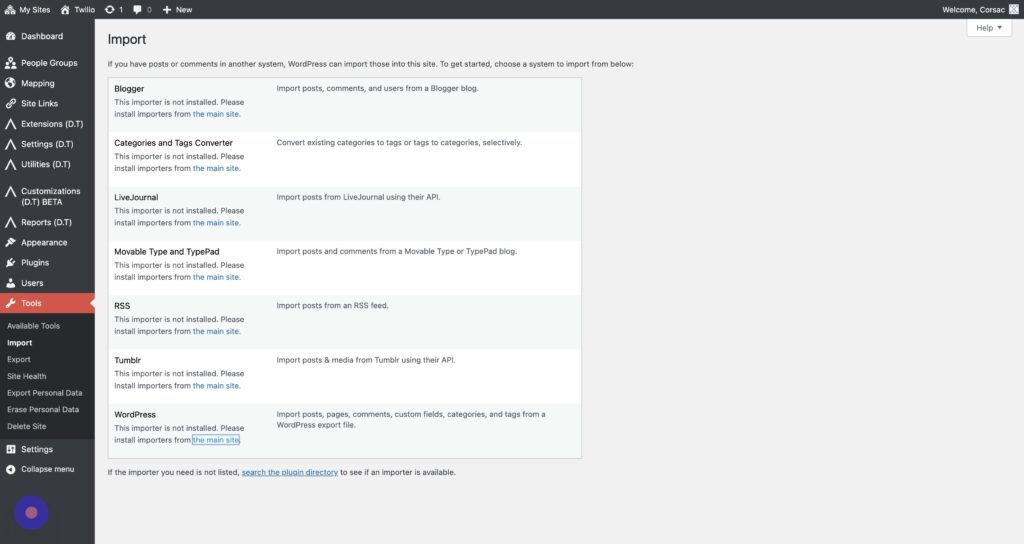Click the Mapping globe icon
This screenshot has height=544, width=1024.
(x=11, y=83)
